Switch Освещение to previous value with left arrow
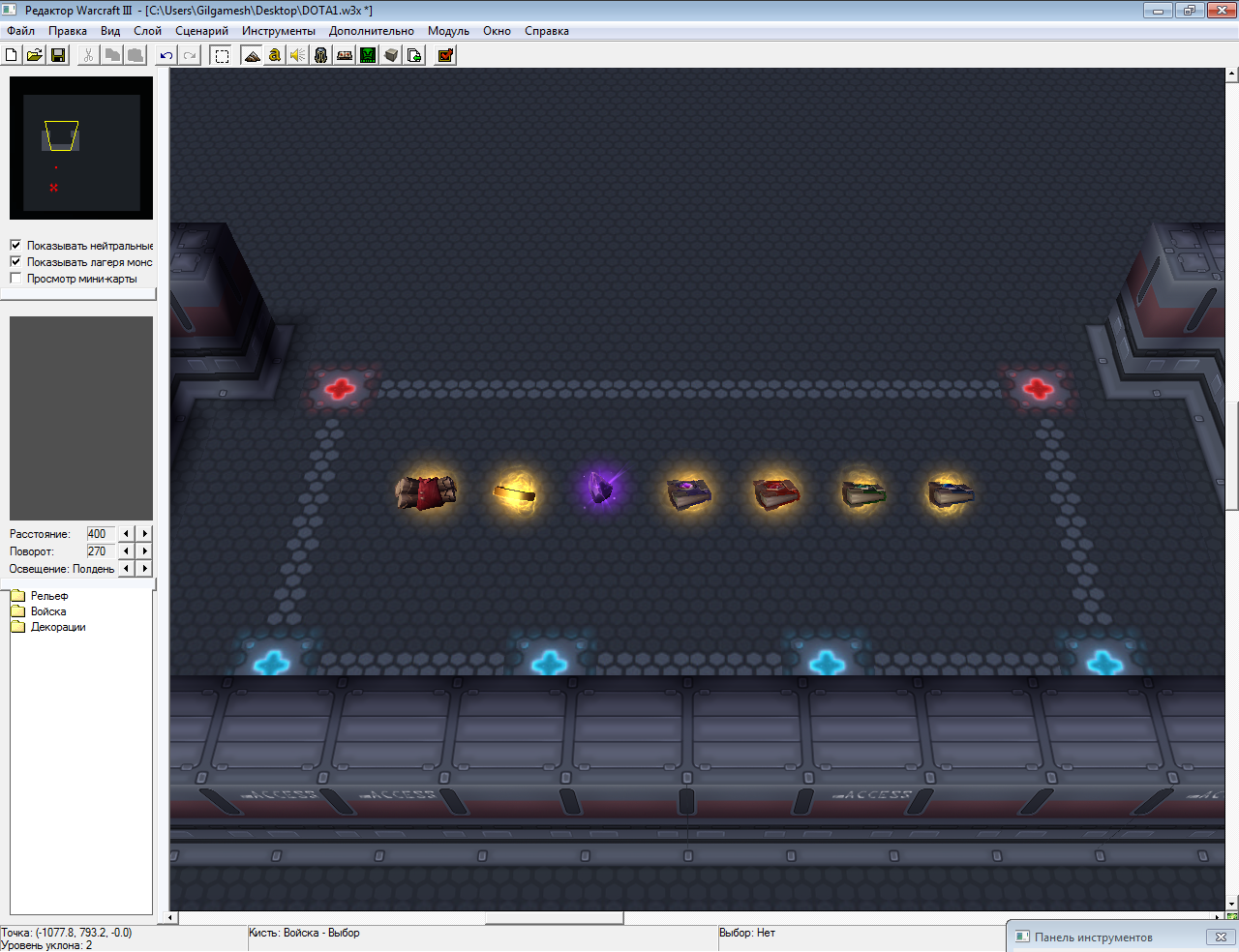1239x952 pixels. pos(126,569)
